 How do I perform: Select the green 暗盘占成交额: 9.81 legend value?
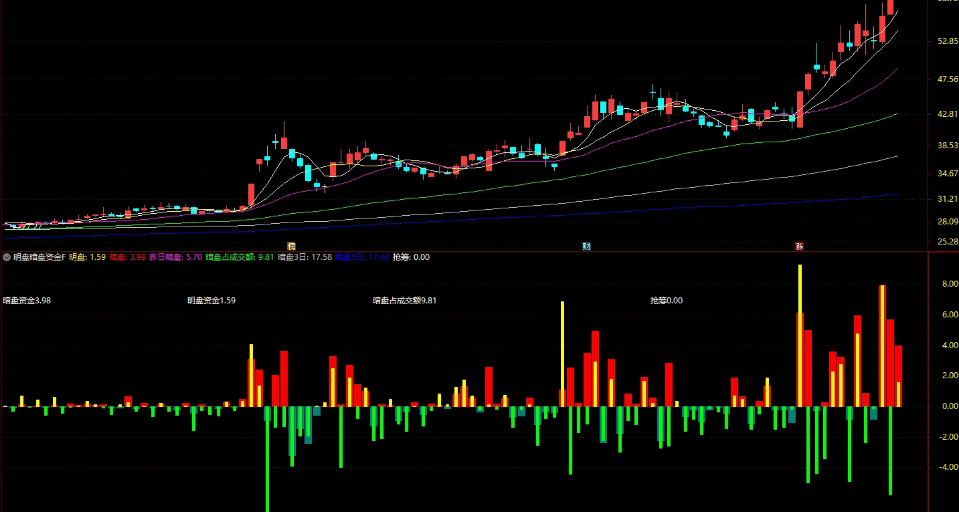coord(240,258)
